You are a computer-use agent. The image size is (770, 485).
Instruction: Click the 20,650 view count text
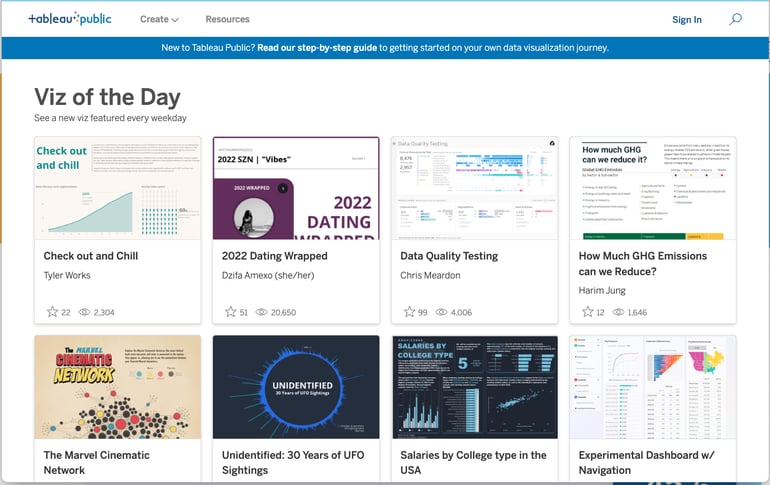pos(283,312)
